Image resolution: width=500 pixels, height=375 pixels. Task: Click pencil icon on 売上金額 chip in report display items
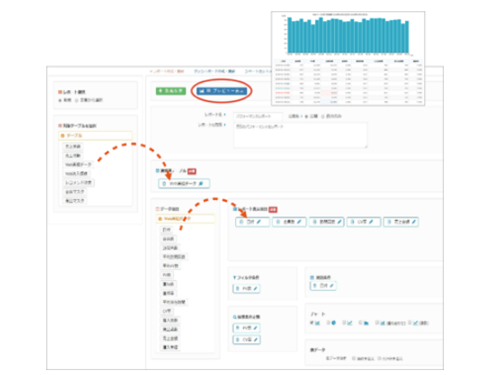point(414,222)
